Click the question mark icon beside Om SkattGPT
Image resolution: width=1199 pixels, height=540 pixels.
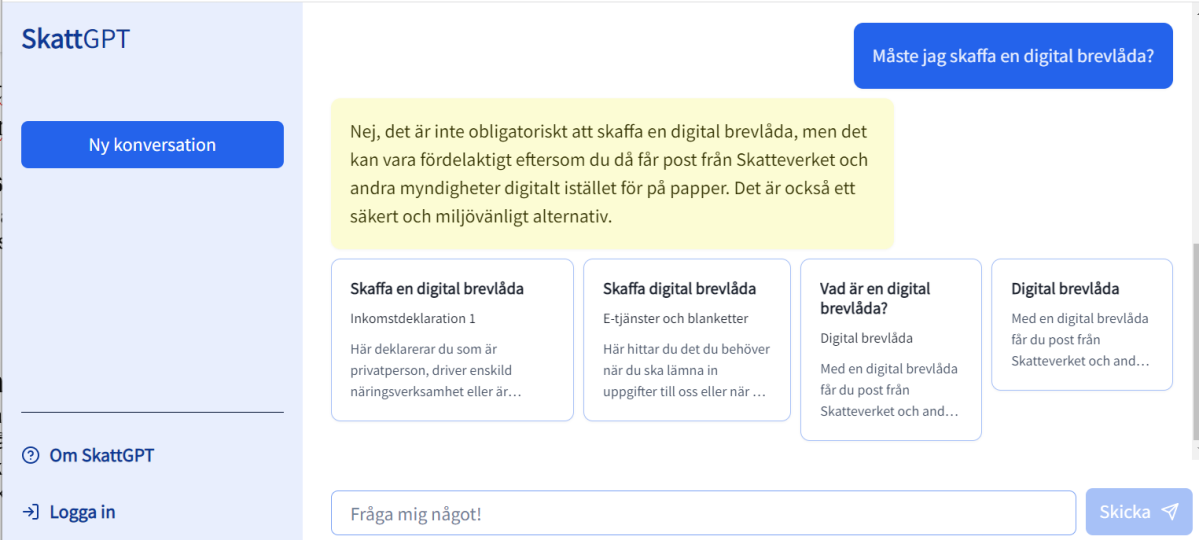[x=30, y=456]
